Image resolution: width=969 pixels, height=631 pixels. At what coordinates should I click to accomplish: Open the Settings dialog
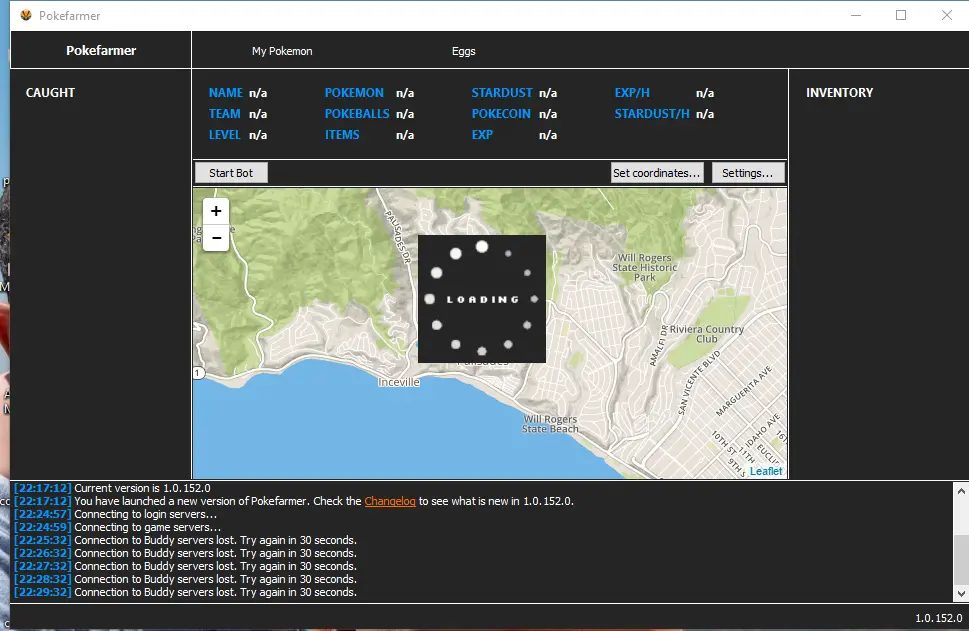click(x=747, y=173)
